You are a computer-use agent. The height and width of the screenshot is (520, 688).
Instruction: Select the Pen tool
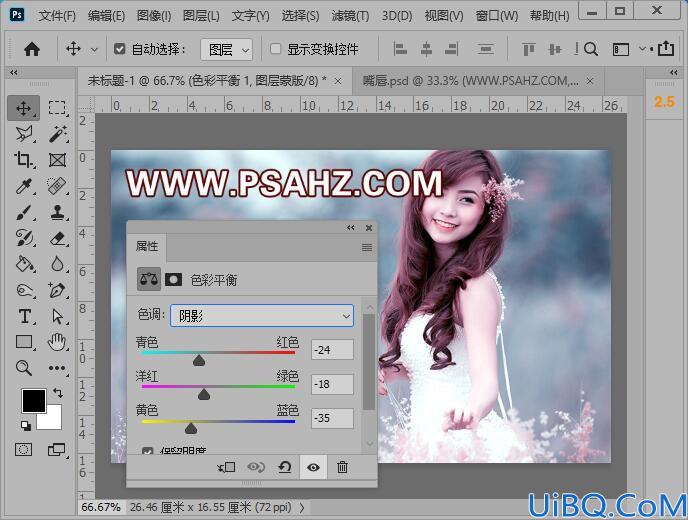(57, 290)
